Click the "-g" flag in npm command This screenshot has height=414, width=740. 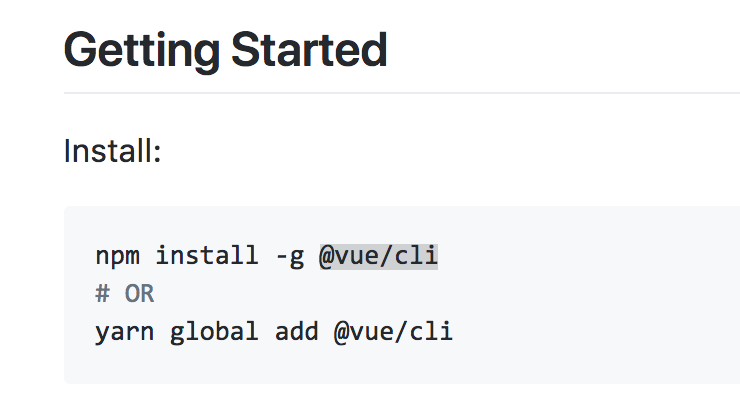tap(288, 256)
